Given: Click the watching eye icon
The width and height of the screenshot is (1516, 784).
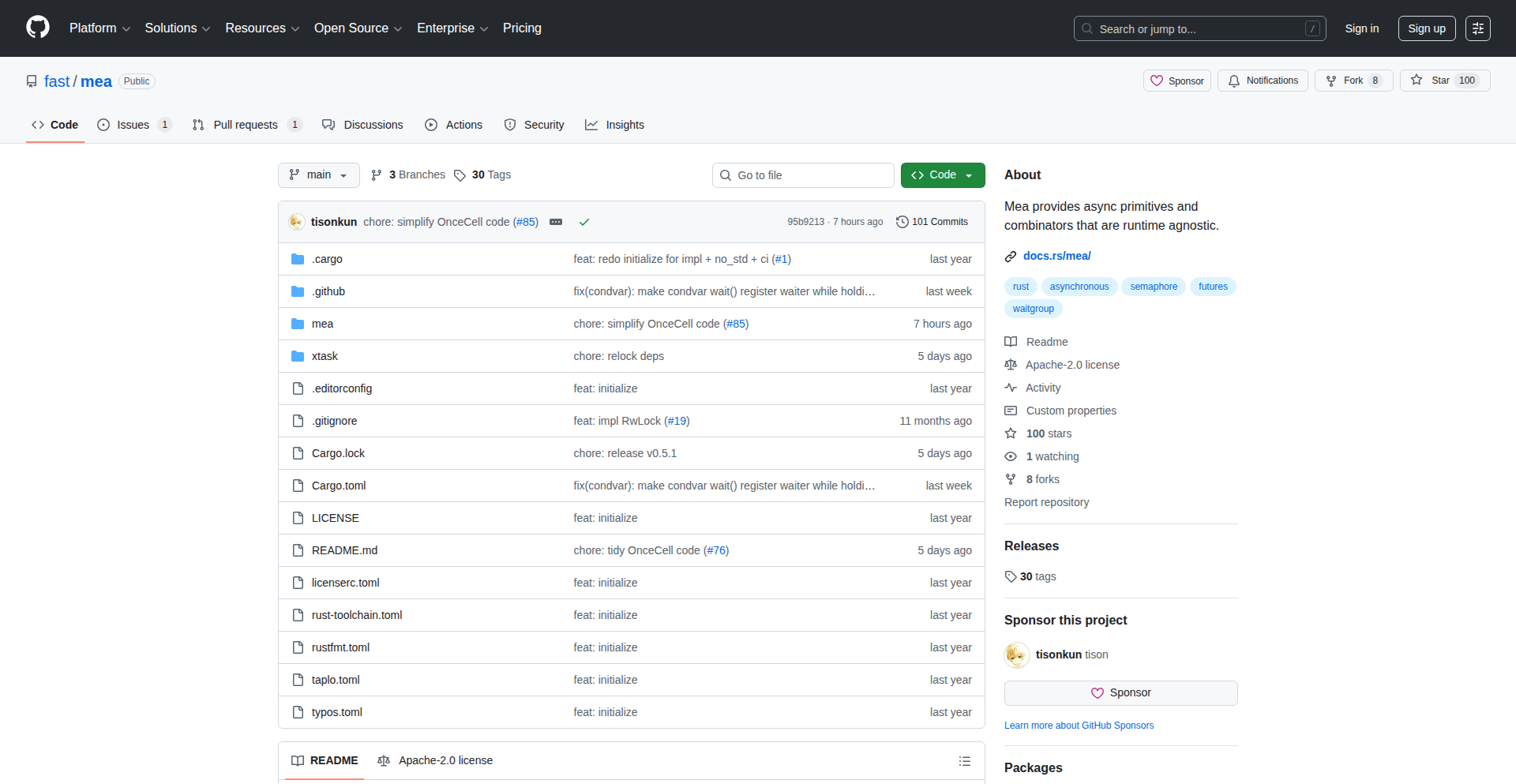Looking at the screenshot, I should point(1011,456).
